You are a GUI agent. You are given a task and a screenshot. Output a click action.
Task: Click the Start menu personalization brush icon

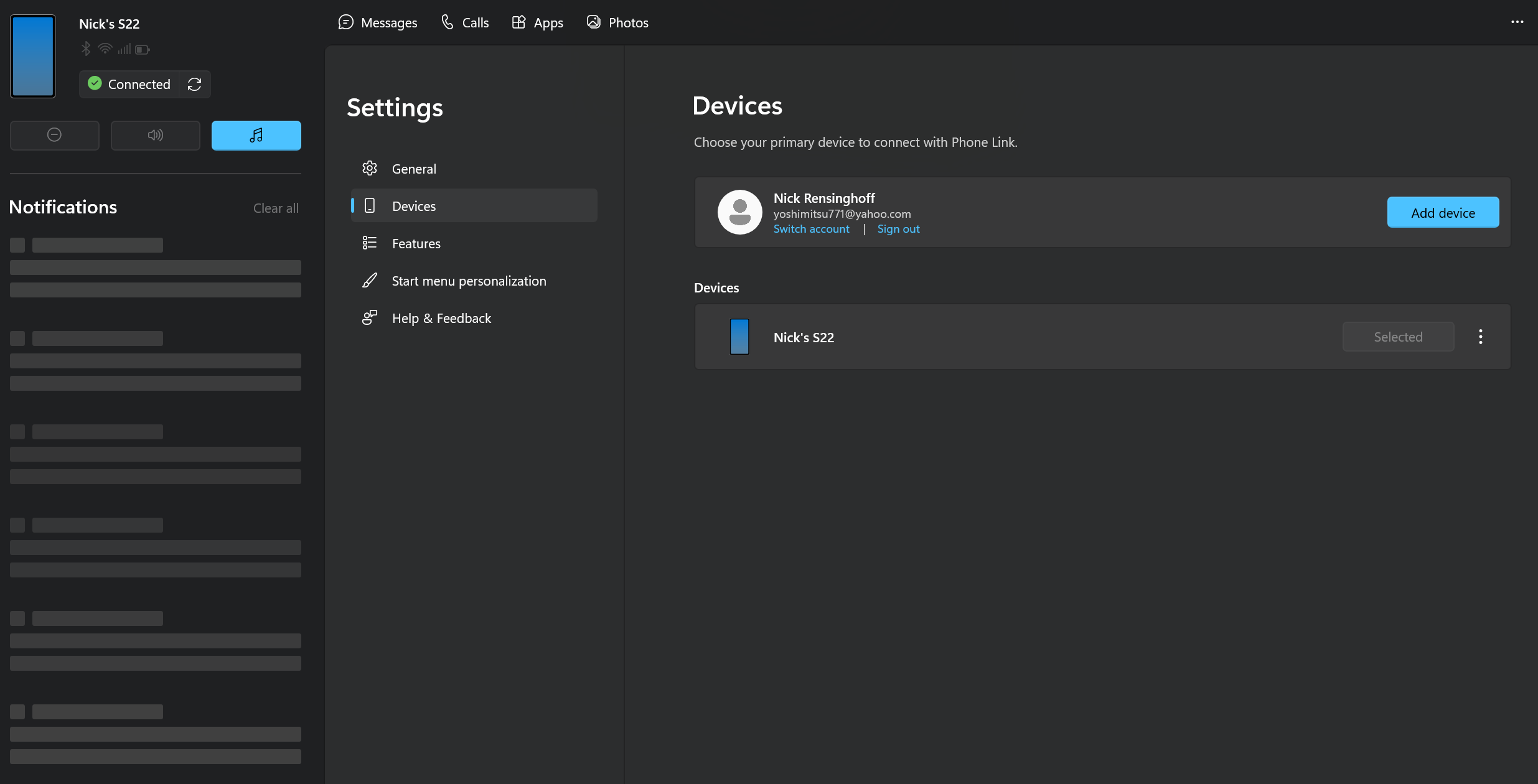[x=370, y=281]
